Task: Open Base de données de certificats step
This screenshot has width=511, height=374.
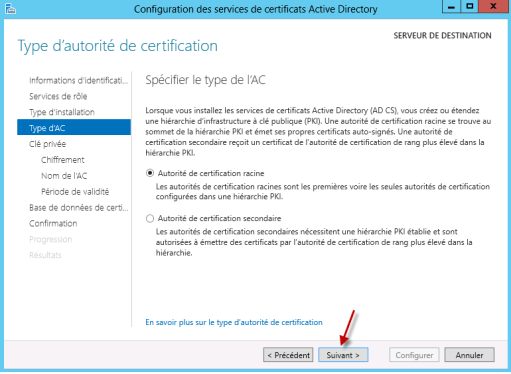Action: pyautogui.click(x=79, y=208)
